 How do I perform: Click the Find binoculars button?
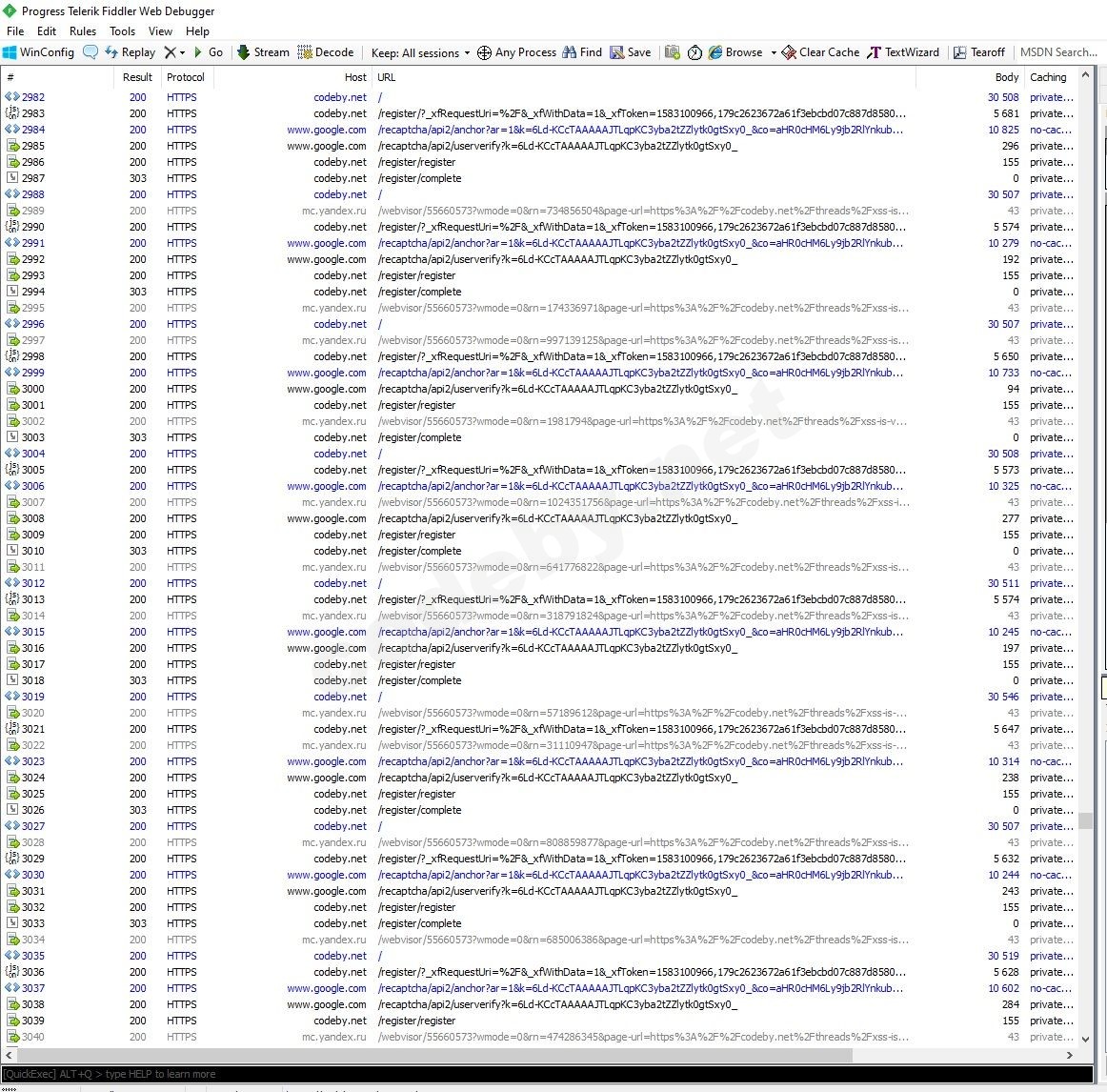tap(582, 52)
